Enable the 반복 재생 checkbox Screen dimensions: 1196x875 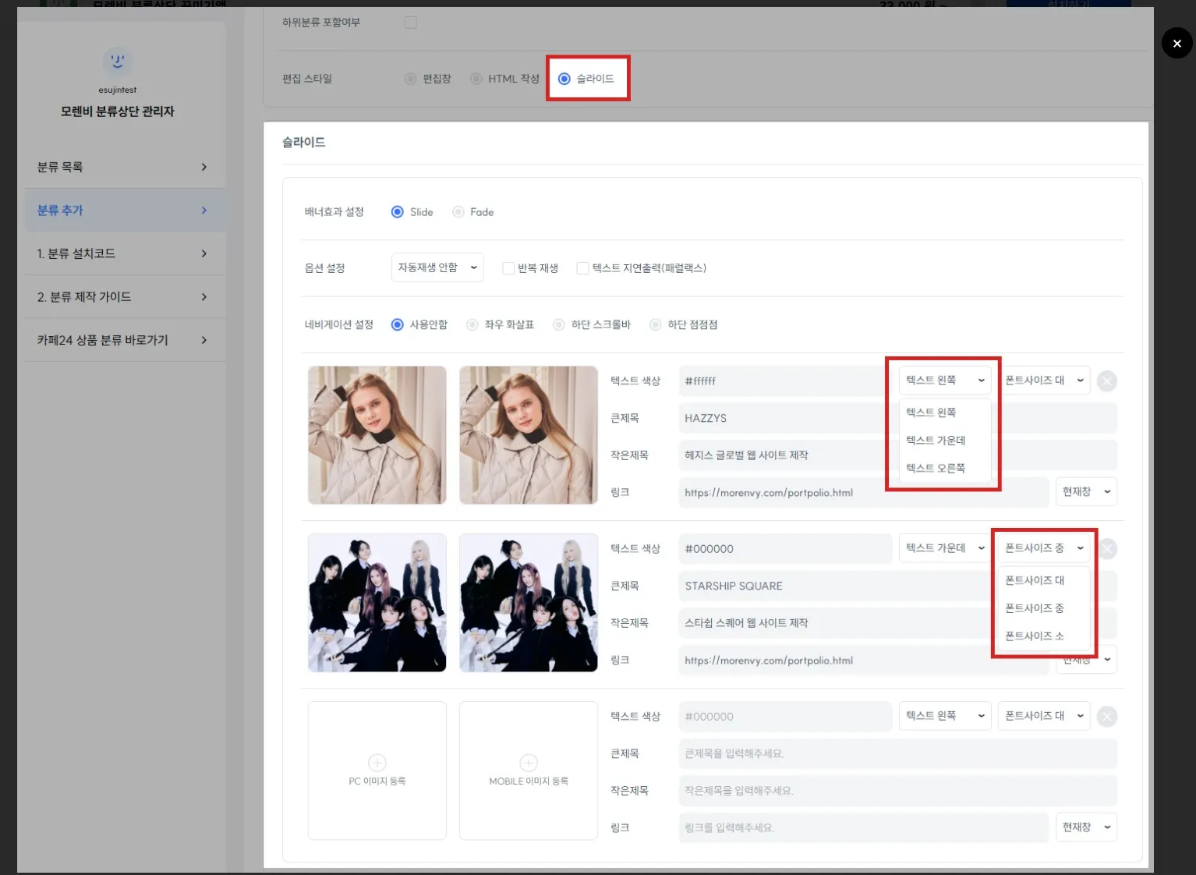click(508, 268)
